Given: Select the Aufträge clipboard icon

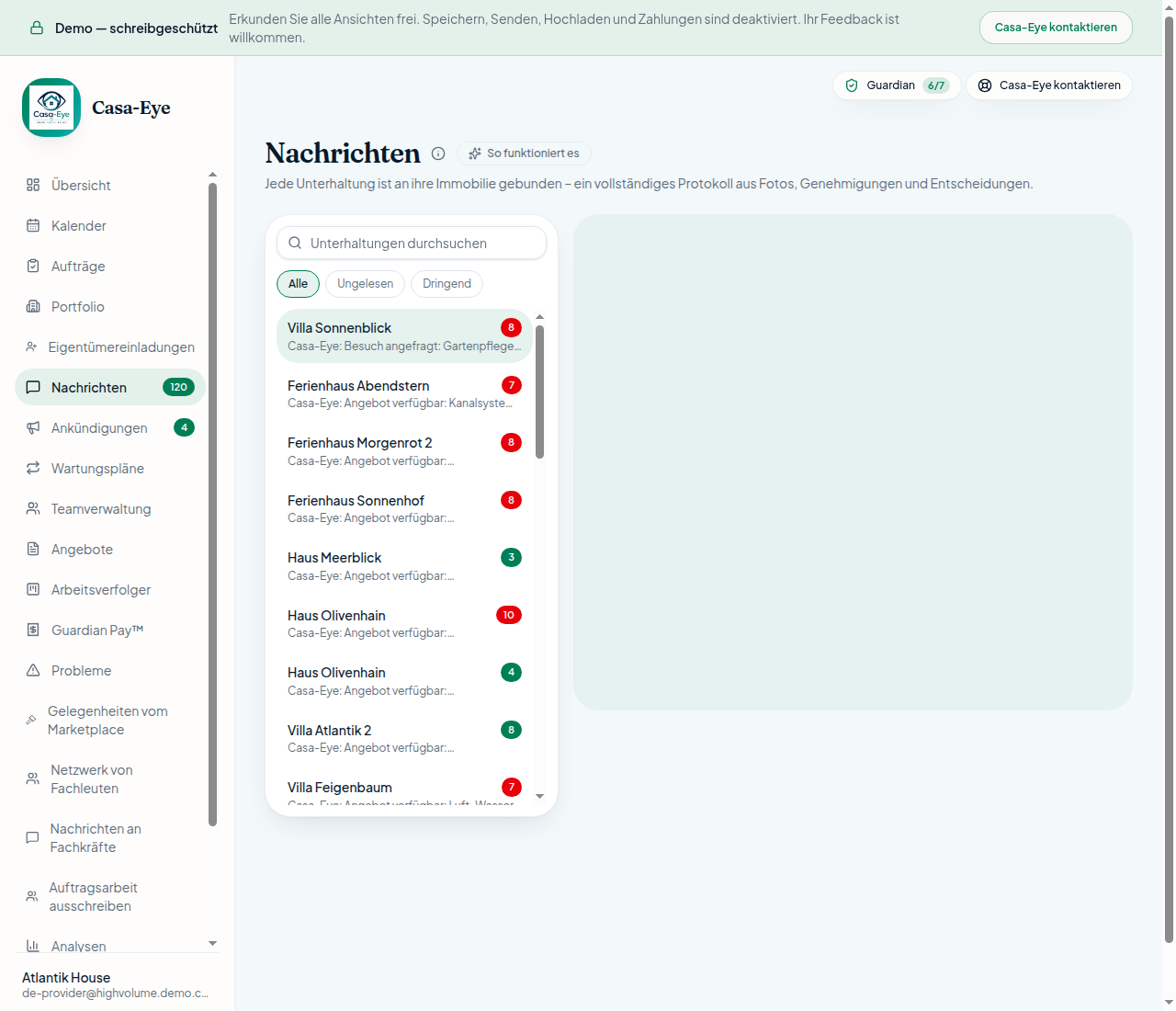Looking at the screenshot, I should (x=33, y=266).
